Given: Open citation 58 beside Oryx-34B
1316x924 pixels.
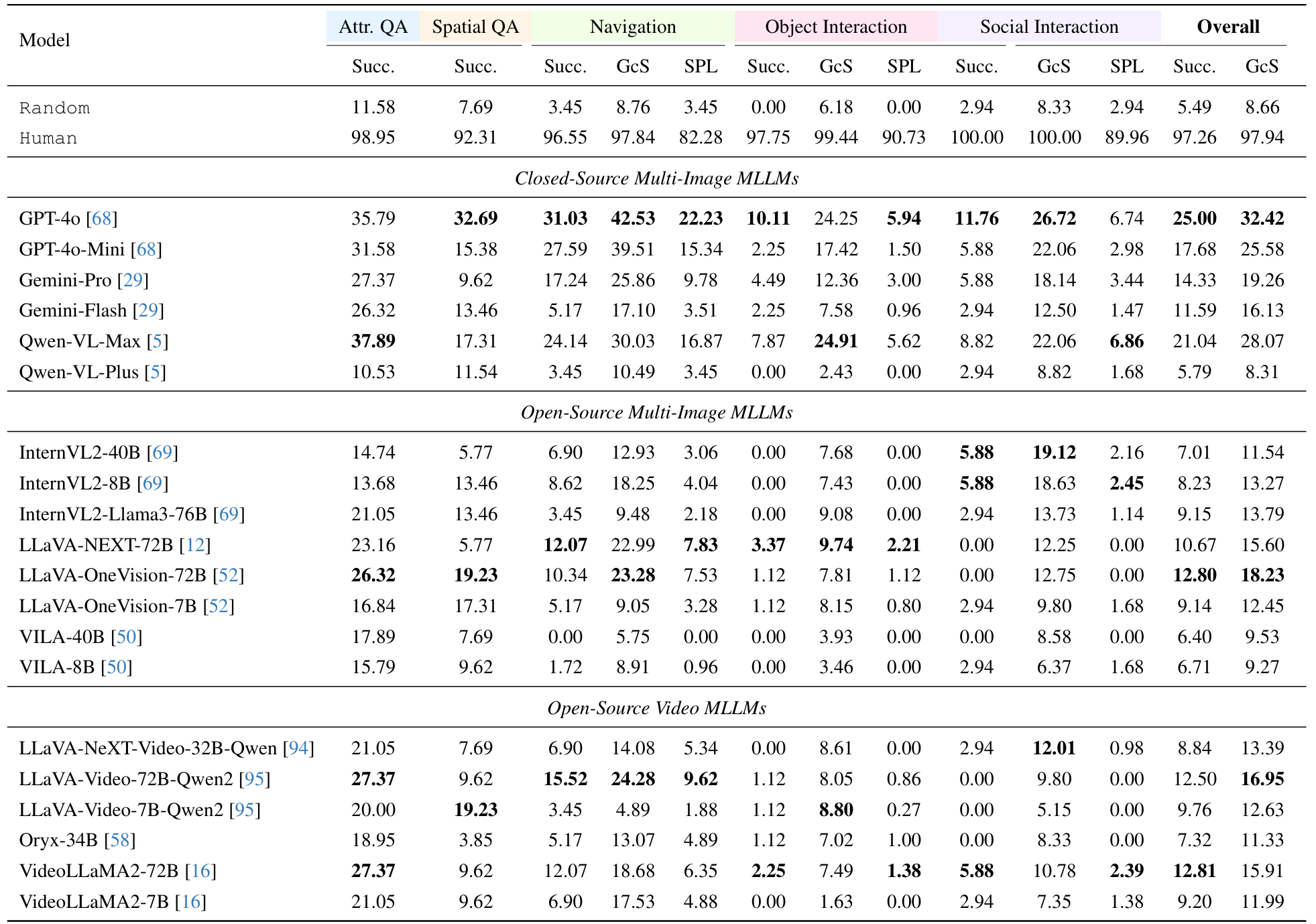Looking at the screenshot, I should tap(120, 840).
